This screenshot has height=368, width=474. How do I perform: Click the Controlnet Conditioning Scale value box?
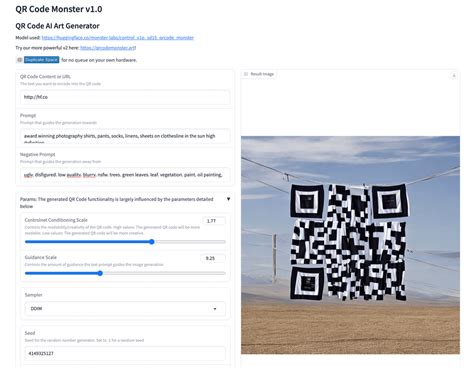pyautogui.click(x=213, y=221)
